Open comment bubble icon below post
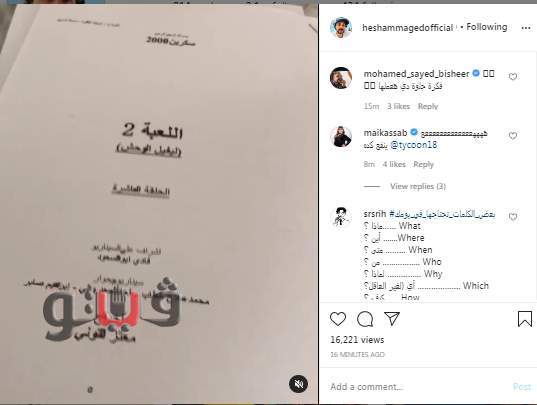The width and height of the screenshot is (537, 405). (365, 319)
